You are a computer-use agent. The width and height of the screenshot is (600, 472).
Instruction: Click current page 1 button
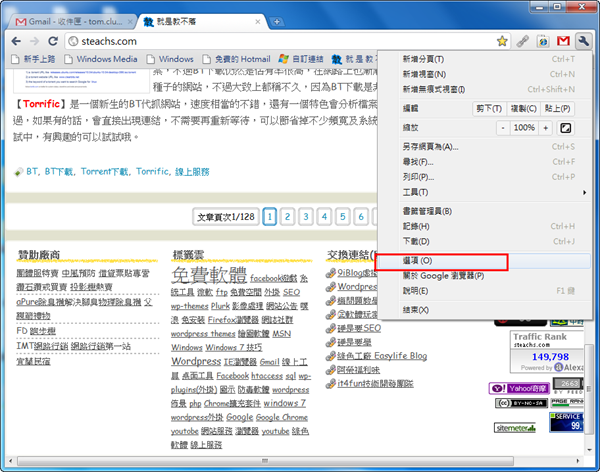(x=269, y=217)
